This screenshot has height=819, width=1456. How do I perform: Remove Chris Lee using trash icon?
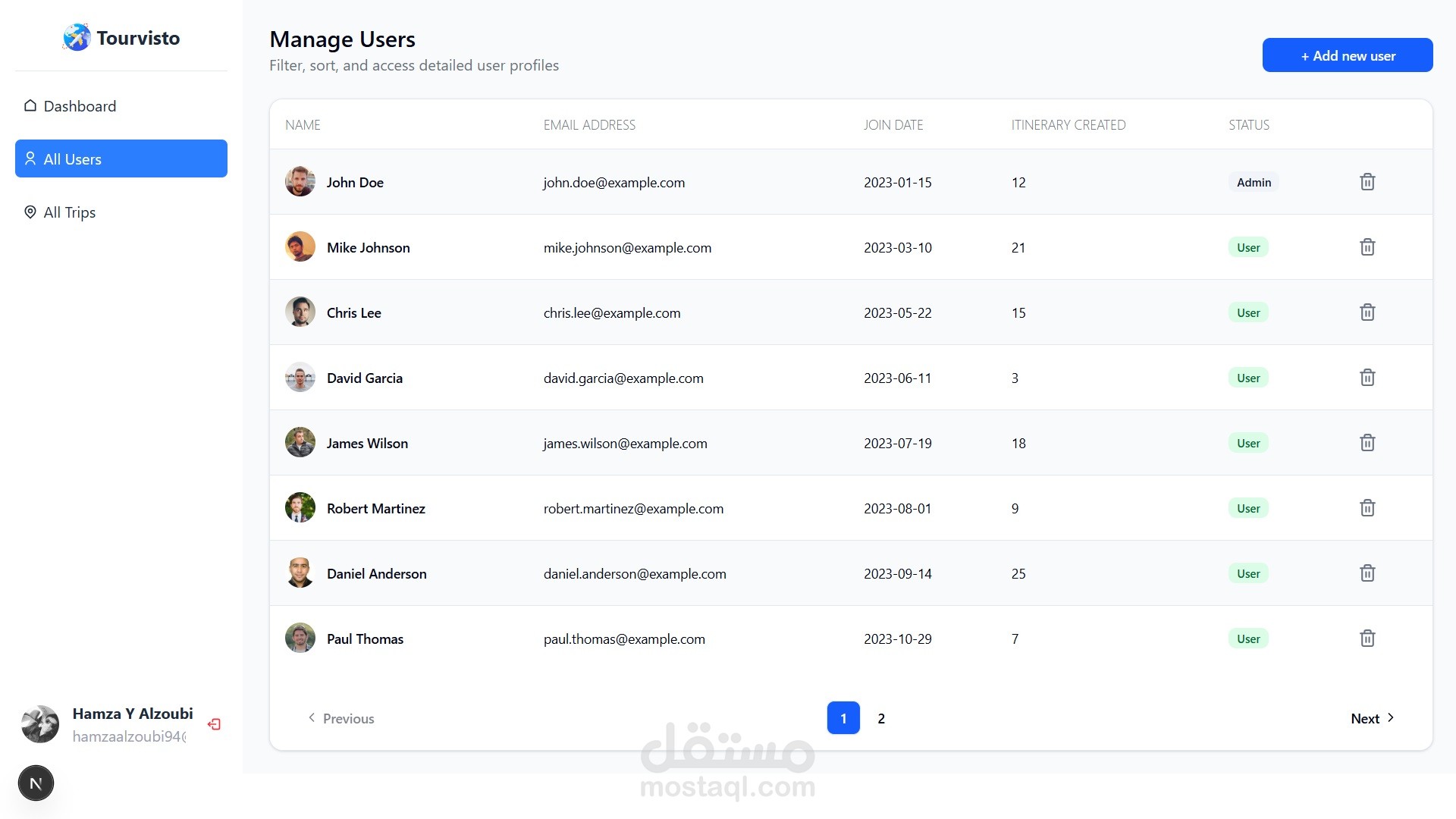[x=1367, y=312]
